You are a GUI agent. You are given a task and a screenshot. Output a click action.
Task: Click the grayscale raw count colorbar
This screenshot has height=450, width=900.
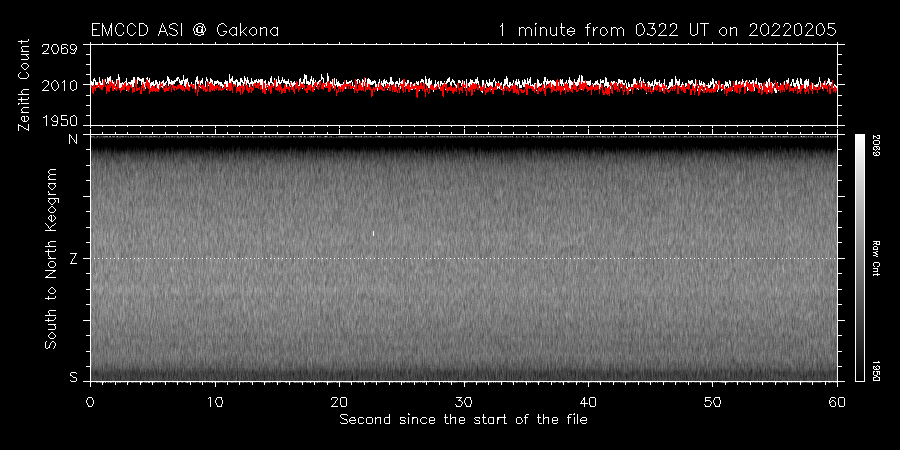tap(860, 258)
